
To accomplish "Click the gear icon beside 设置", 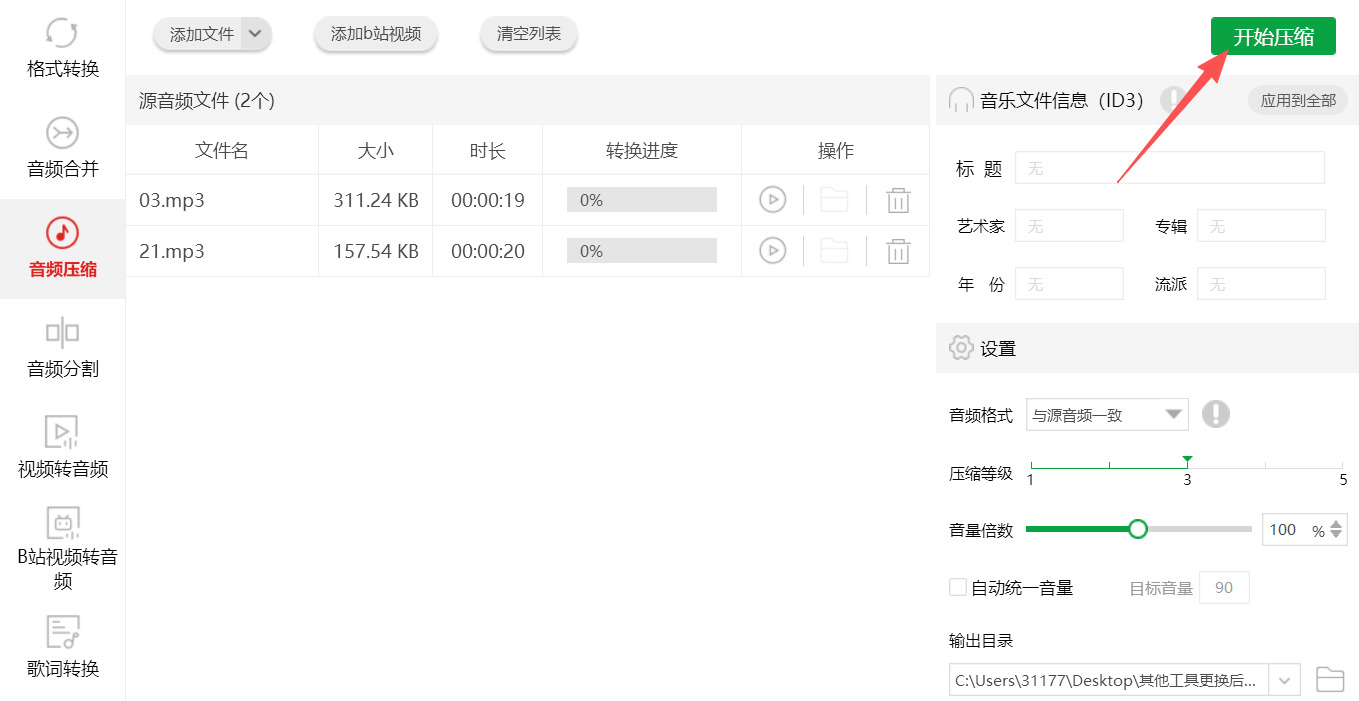I will tap(961, 348).
